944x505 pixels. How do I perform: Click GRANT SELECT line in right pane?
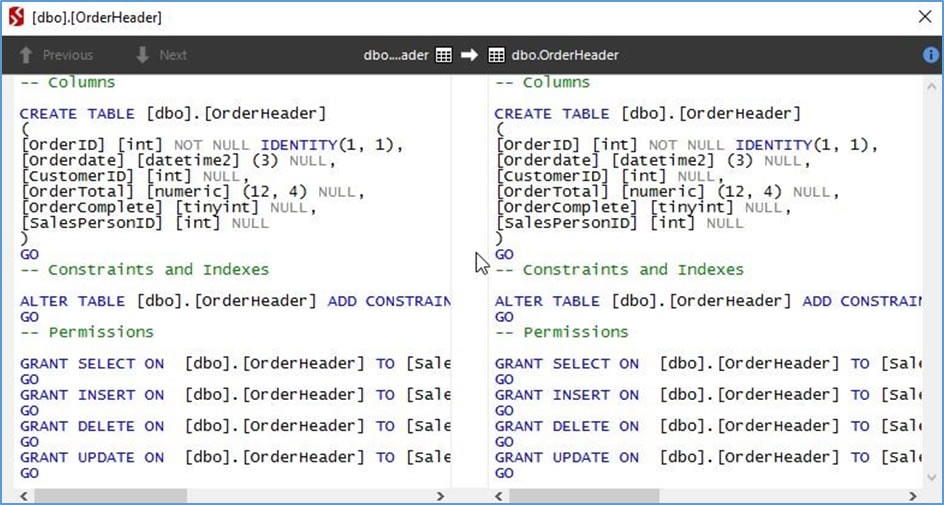click(708, 364)
